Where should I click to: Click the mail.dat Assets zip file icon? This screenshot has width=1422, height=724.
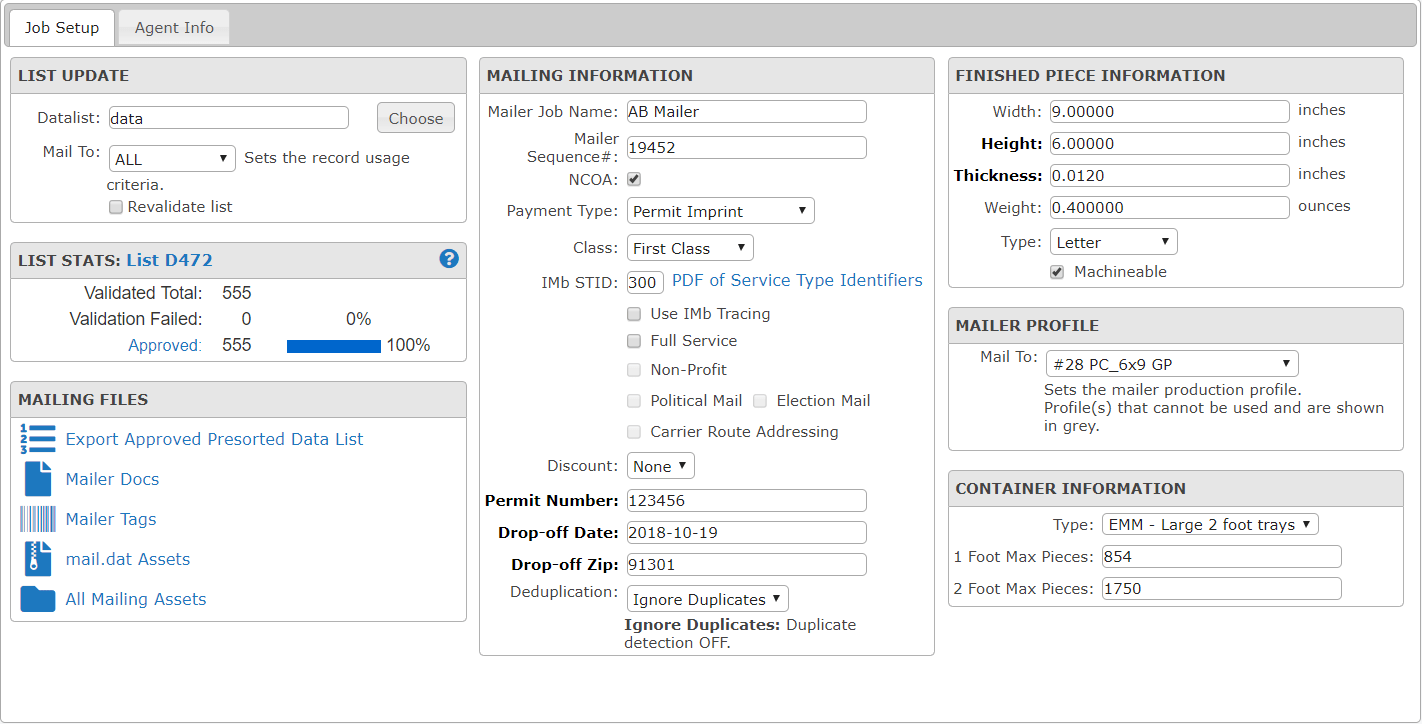click(38, 559)
